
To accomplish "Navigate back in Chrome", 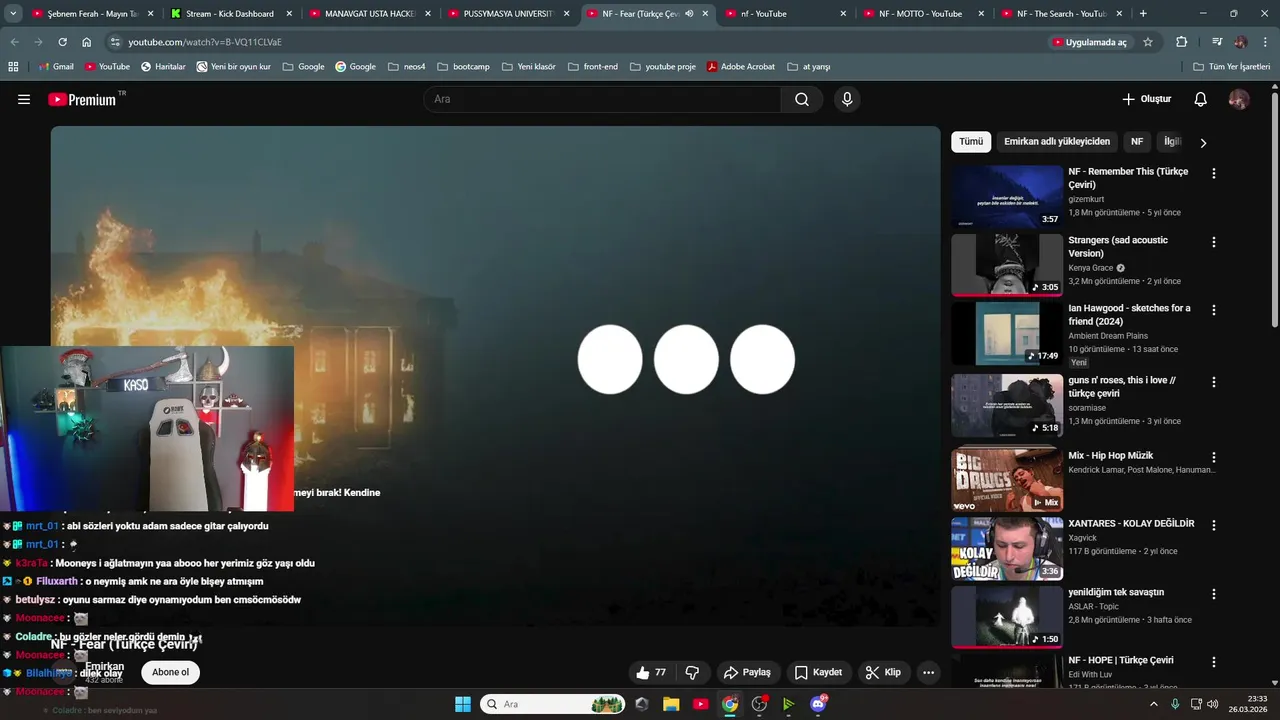I will coord(14,42).
